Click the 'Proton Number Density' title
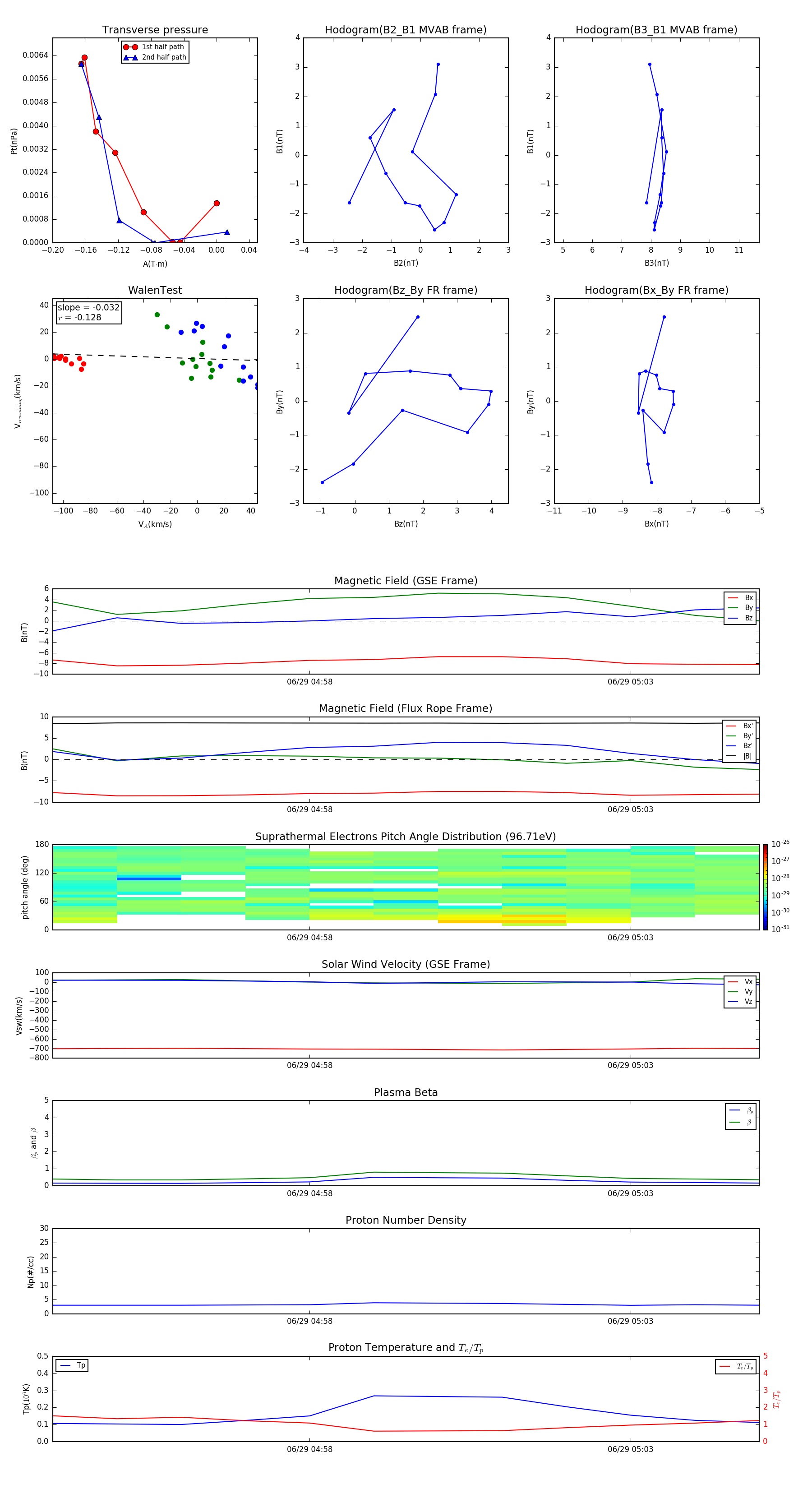Screen dimensions: 812x1489 406,1220
